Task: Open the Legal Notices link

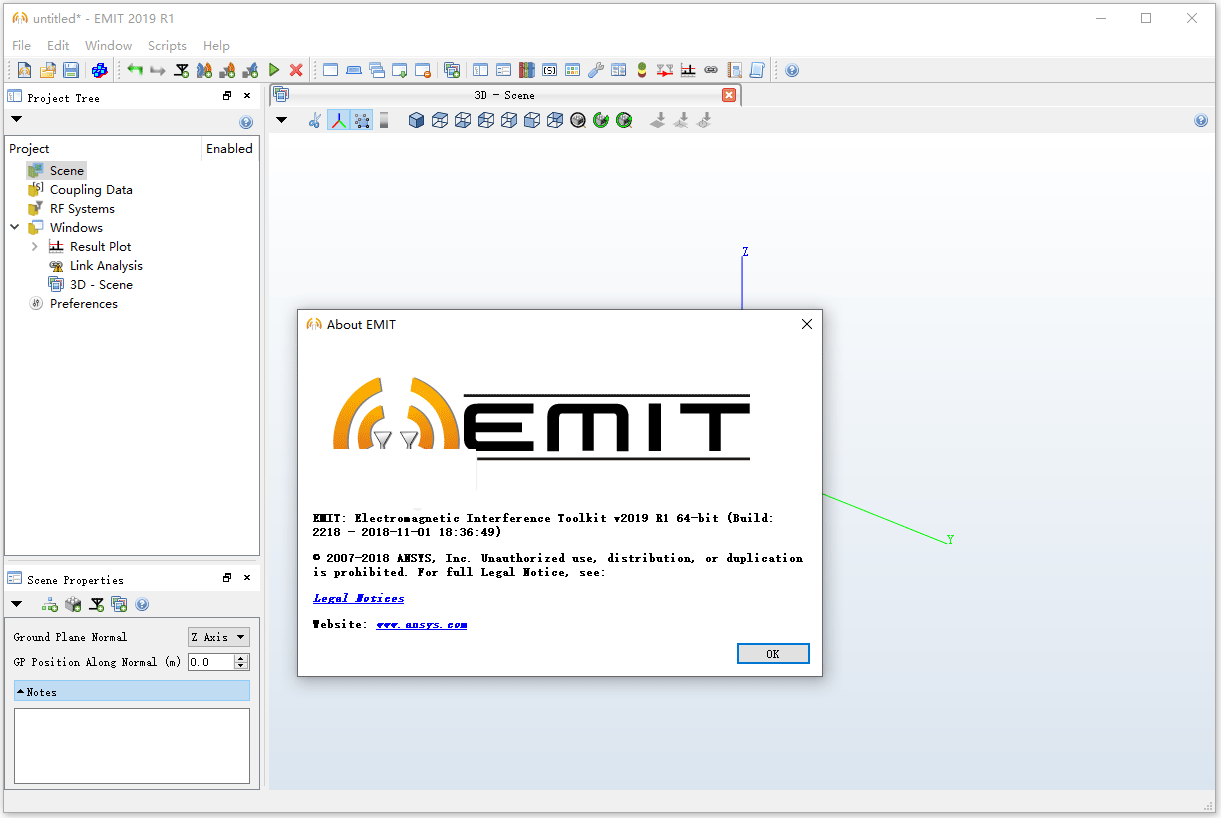Action: click(x=359, y=598)
